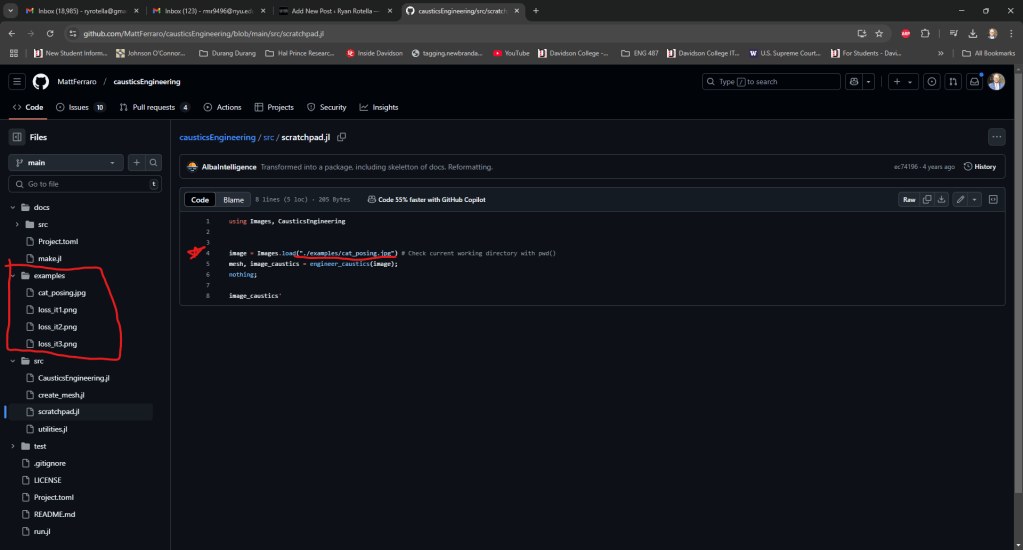Click the edit file pencil icon
1023x550 pixels.
point(960,200)
